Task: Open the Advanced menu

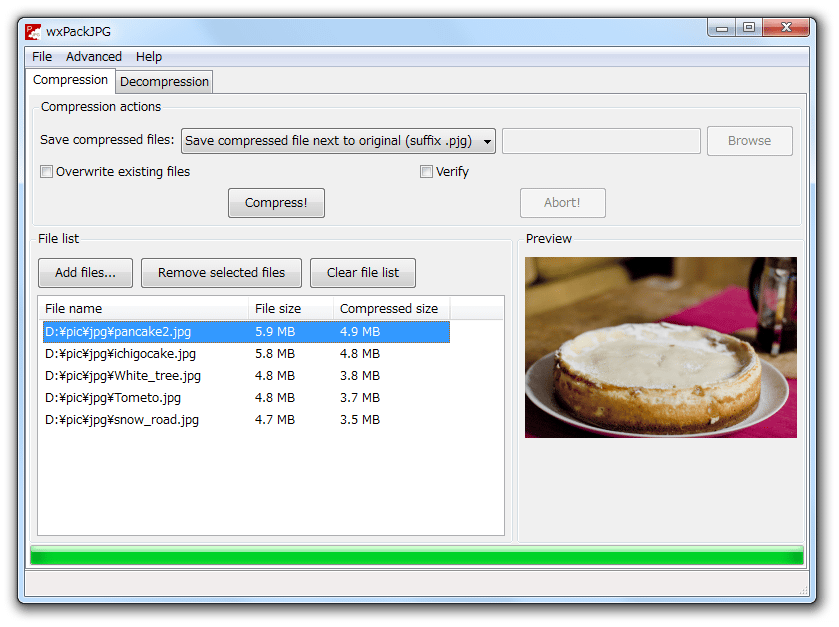Action: click(x=94, y=57)
